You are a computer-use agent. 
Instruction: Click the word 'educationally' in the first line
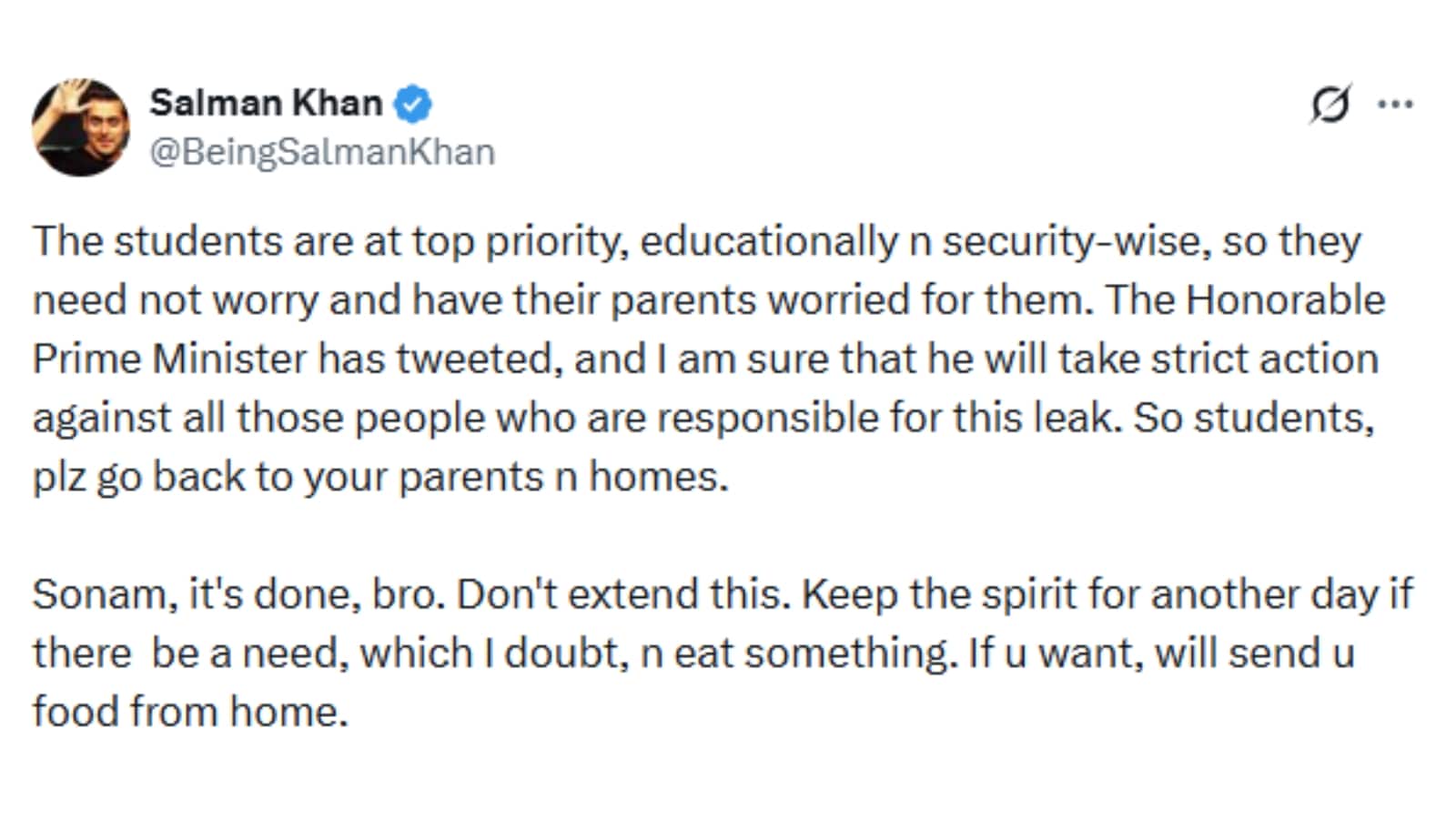(x=769, y=242)
